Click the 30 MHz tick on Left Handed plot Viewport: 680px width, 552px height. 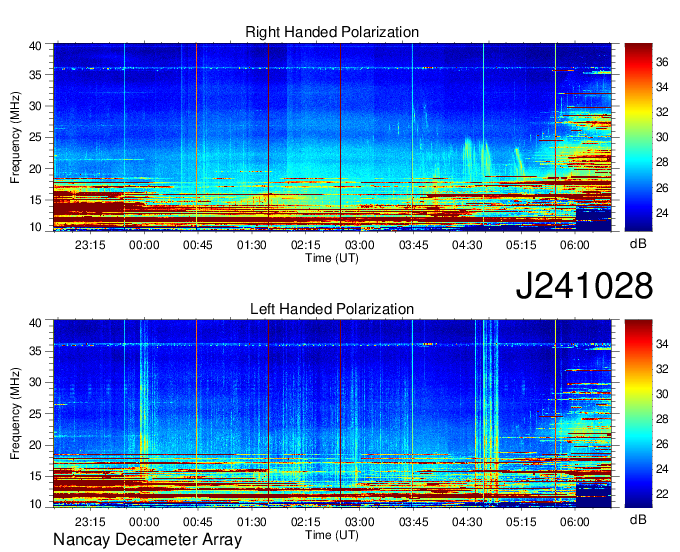(35, 382)
